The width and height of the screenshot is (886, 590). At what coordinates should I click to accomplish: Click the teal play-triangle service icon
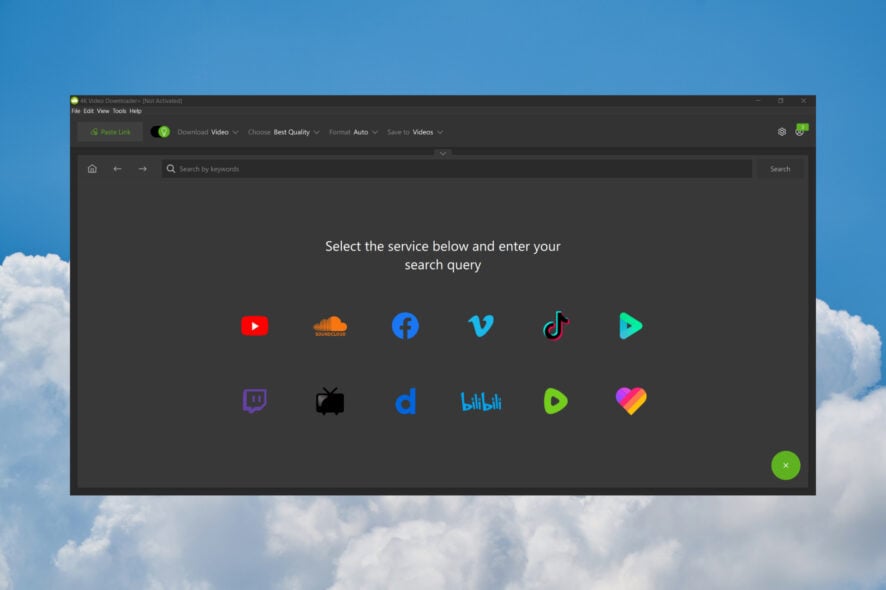[631, 326]
